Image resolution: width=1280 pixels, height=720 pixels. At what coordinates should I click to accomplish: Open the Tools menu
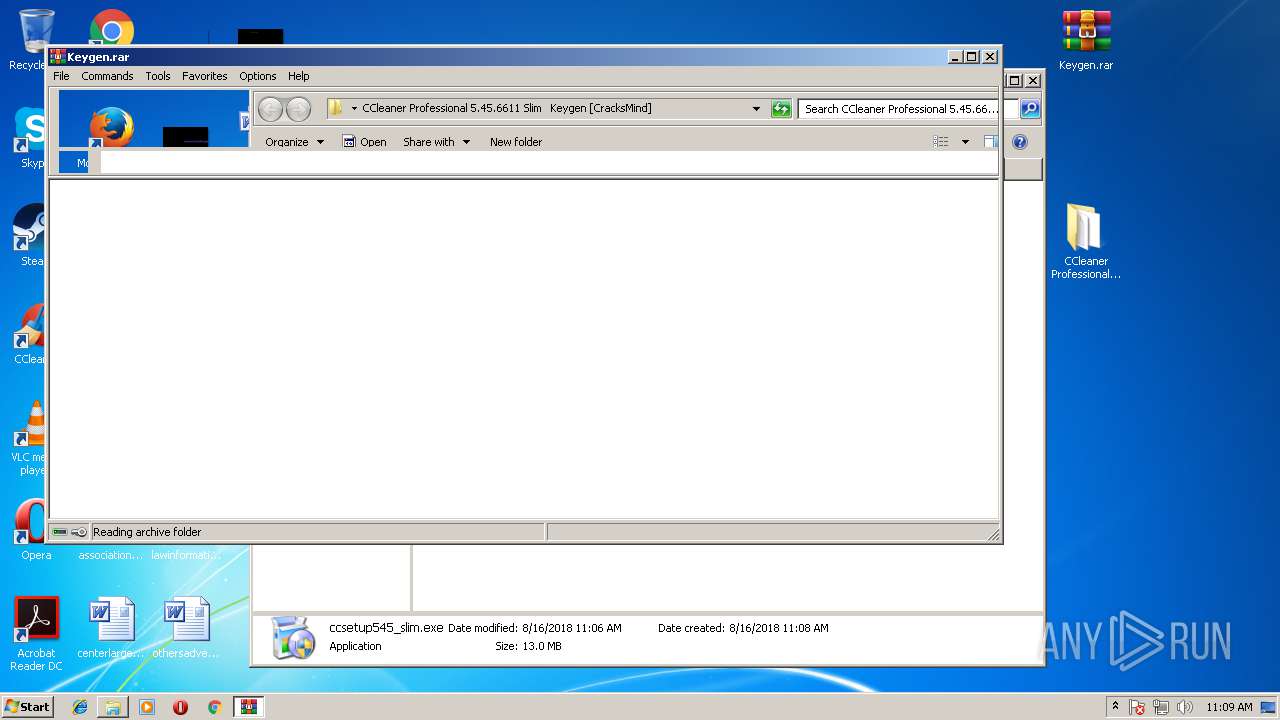coord(158,76)
